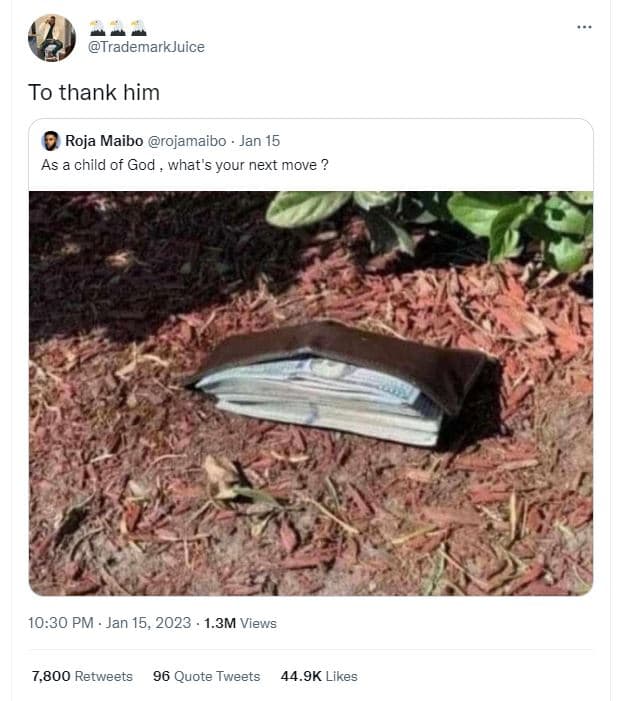Open the three-dot more options menu
This screenshot has width=629, height=701.
point(584,26)
